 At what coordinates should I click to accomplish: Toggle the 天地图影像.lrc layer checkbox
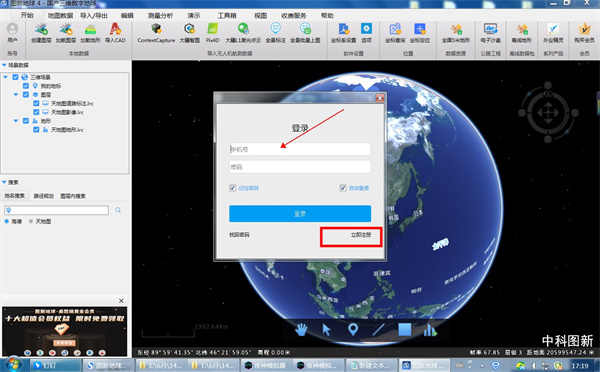click(36, 112)
